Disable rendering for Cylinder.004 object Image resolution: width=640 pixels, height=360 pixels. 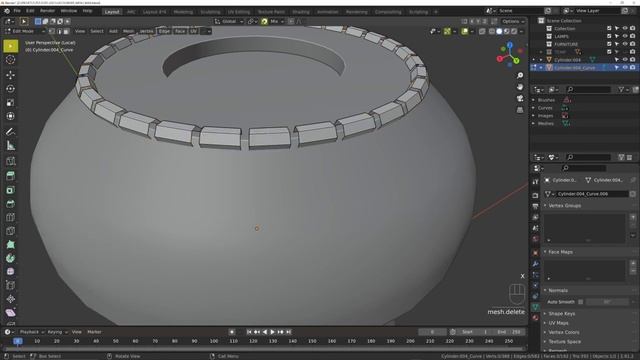632,60
